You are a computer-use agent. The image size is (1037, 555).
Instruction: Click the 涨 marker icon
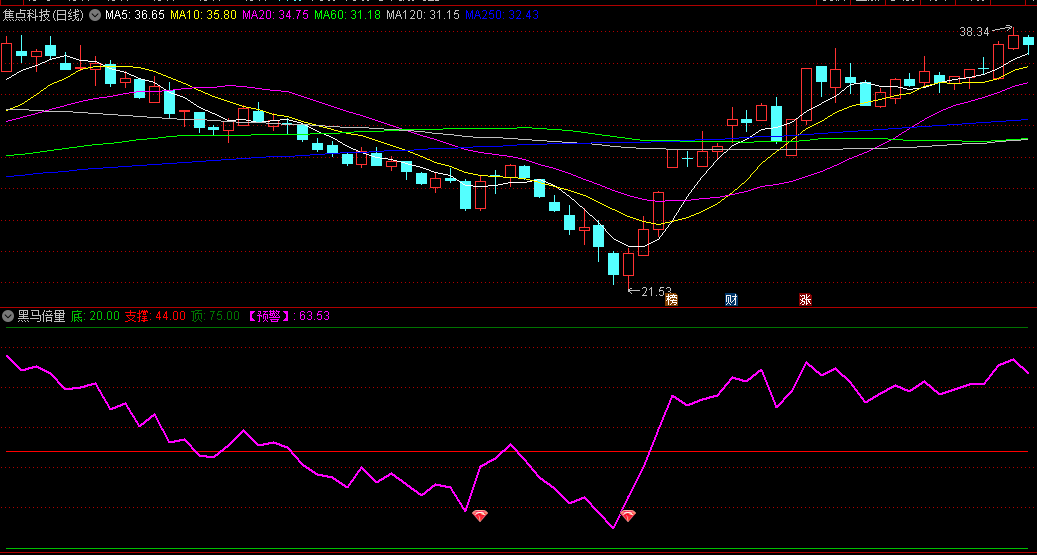coord(805,300)
